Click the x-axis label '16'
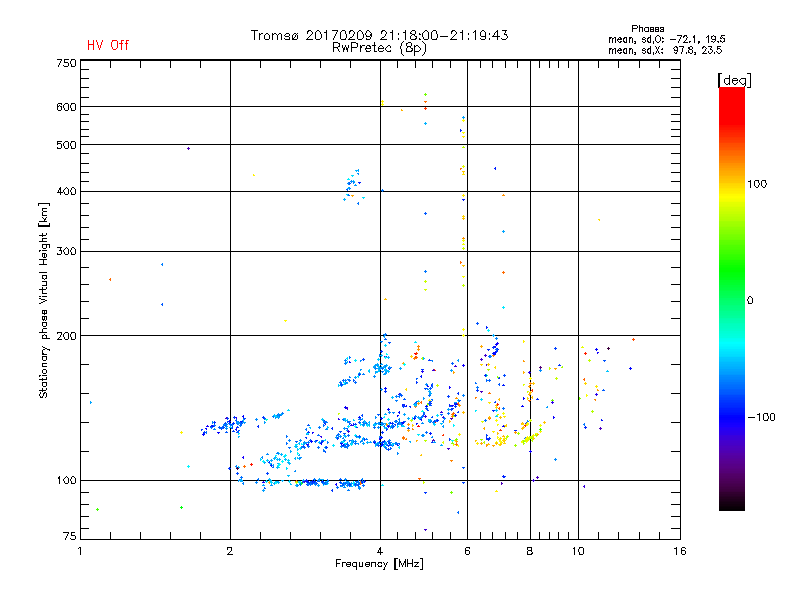 pyautogui.click(x=680, y=551)
